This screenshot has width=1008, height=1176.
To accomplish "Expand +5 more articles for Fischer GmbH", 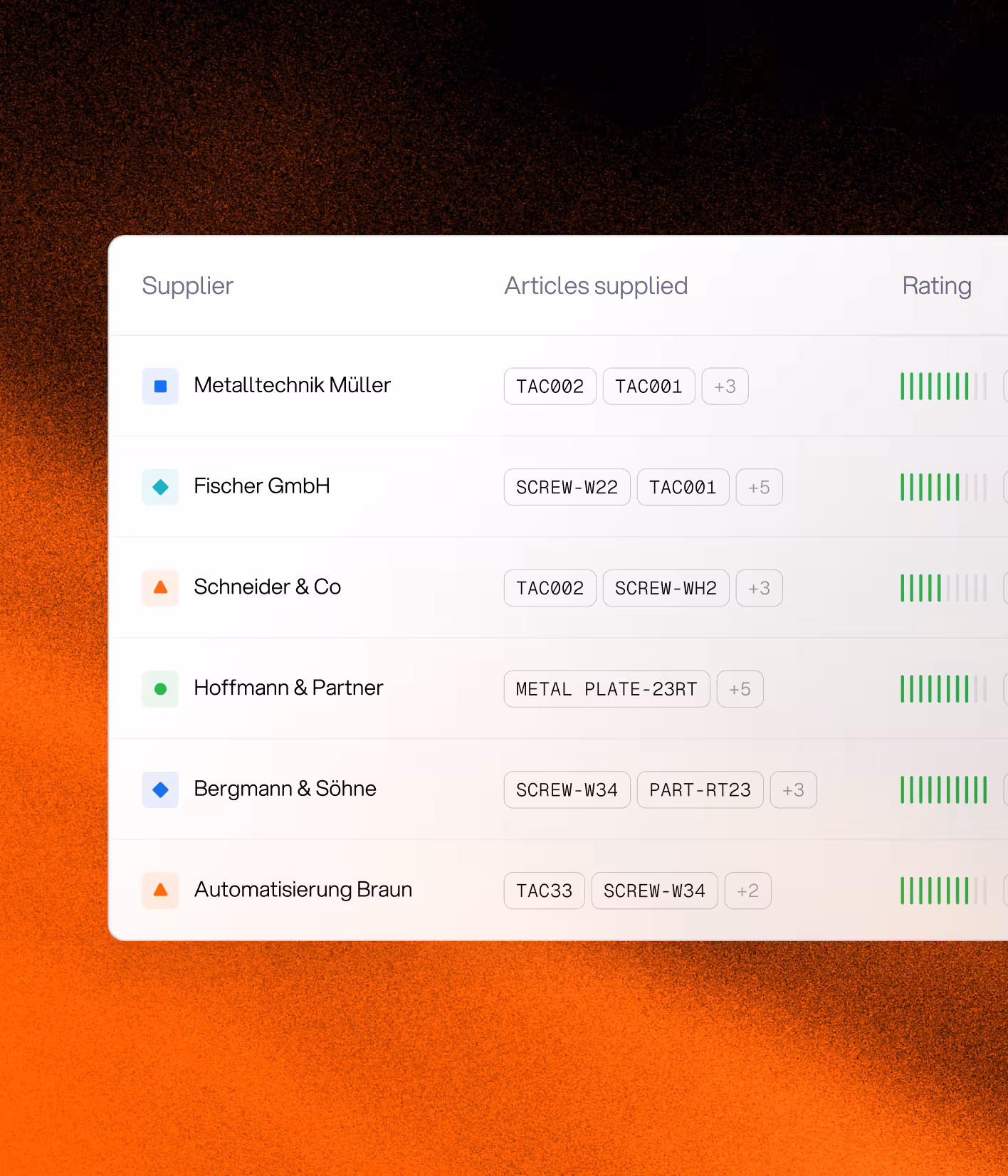I will [x=760, y=487].
